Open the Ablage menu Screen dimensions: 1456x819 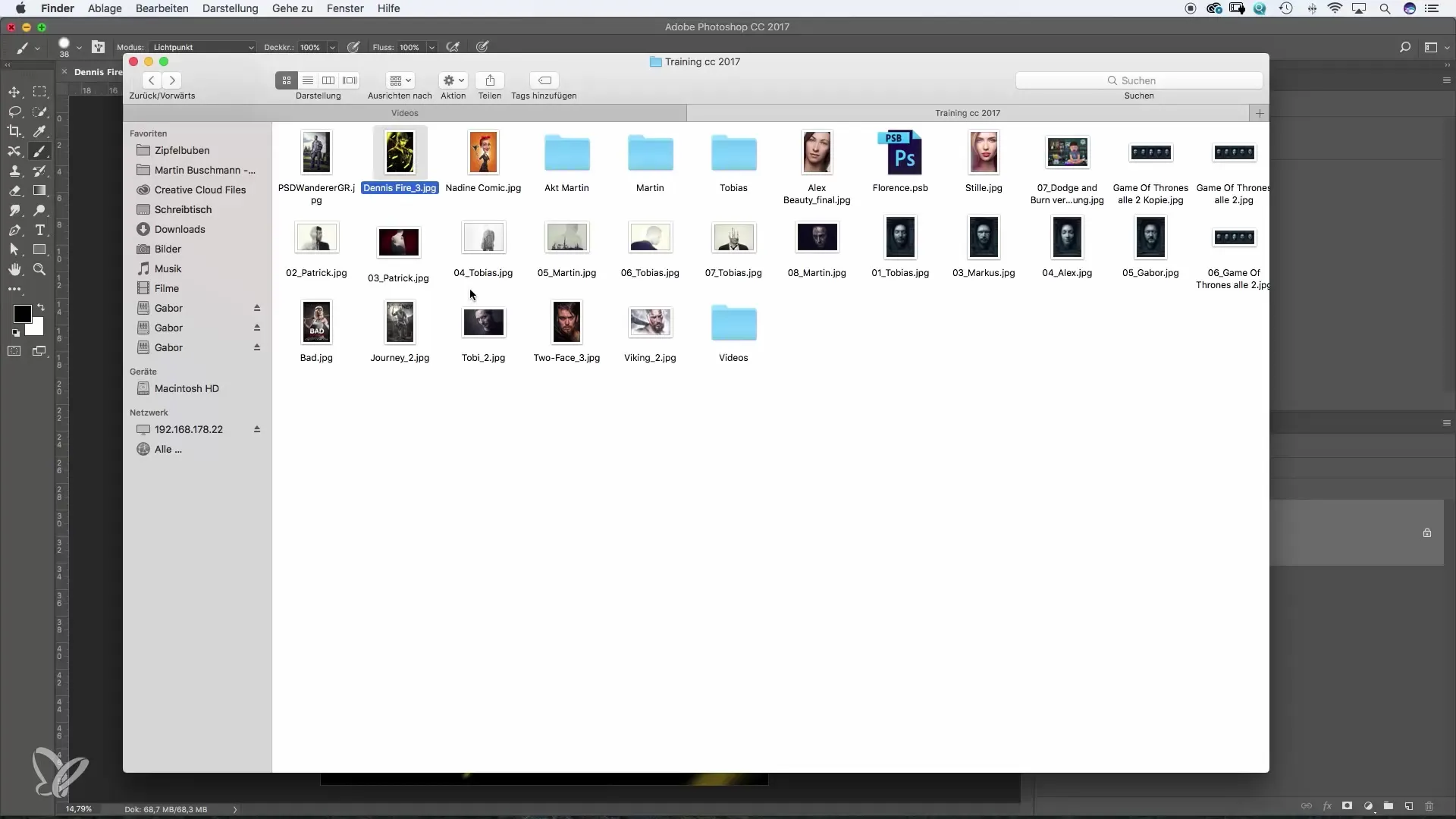click(105, 8)
